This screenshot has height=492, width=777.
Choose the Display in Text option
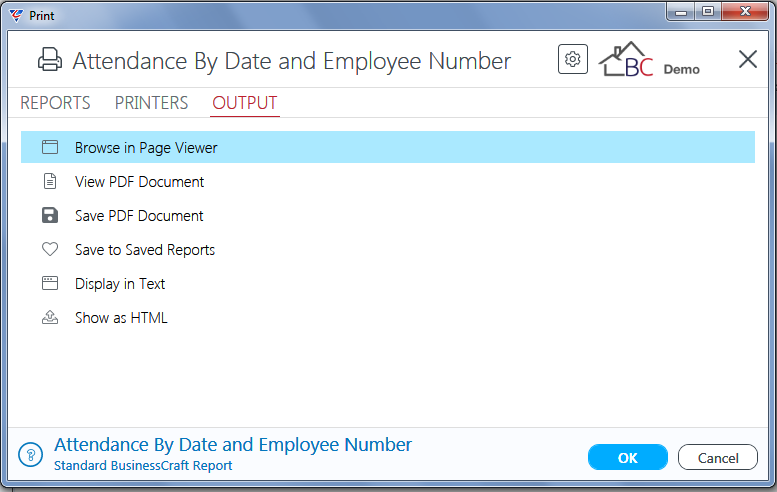click(x=388, y=283)
